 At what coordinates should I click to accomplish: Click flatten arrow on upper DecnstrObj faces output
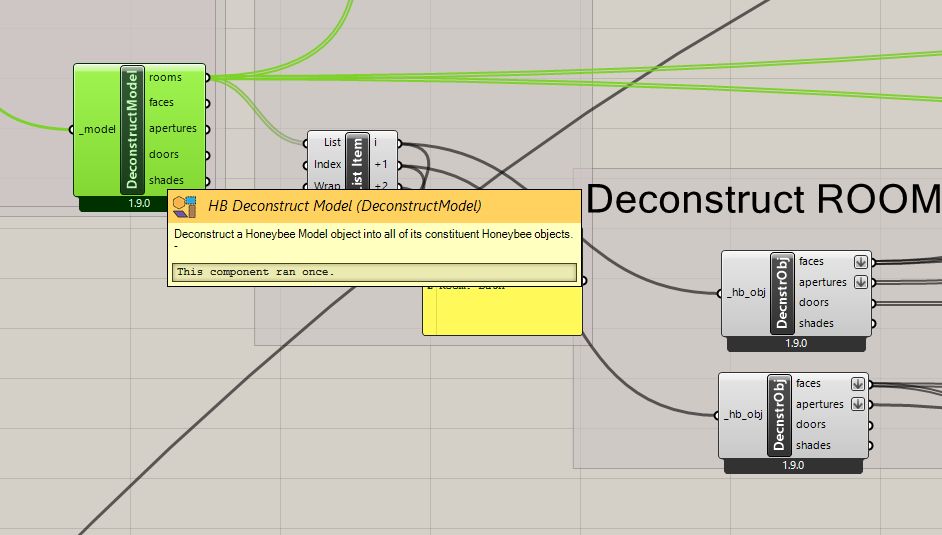860,262
